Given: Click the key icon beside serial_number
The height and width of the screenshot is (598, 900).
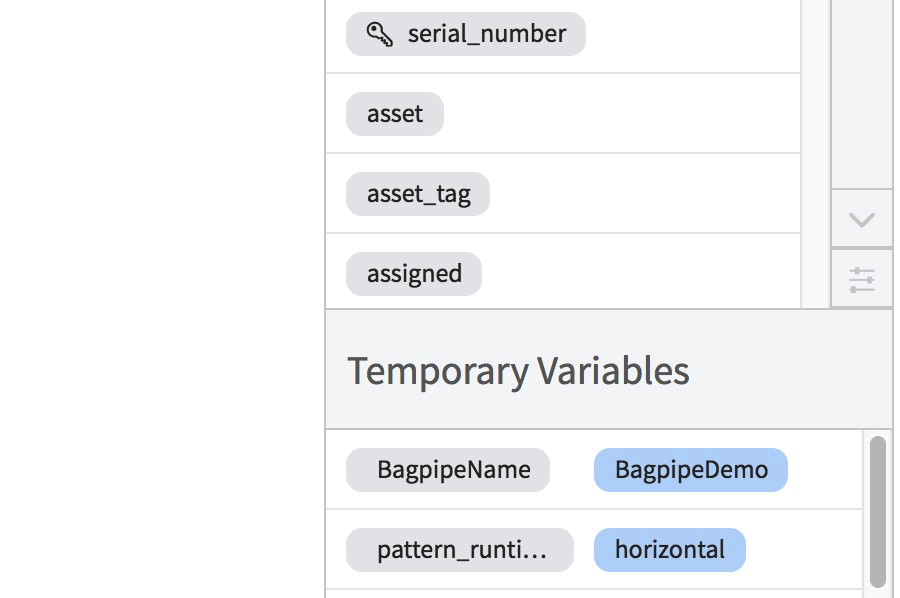Looking at the screenshot, I should [x=379, y=34].
